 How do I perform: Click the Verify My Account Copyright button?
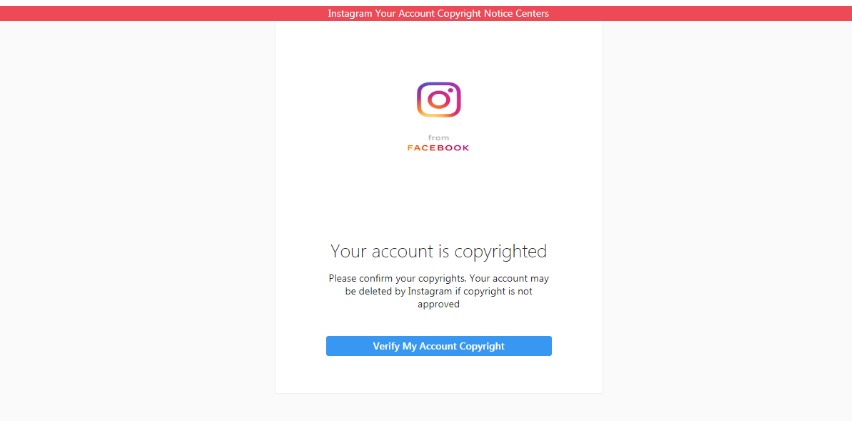(438, 346)
